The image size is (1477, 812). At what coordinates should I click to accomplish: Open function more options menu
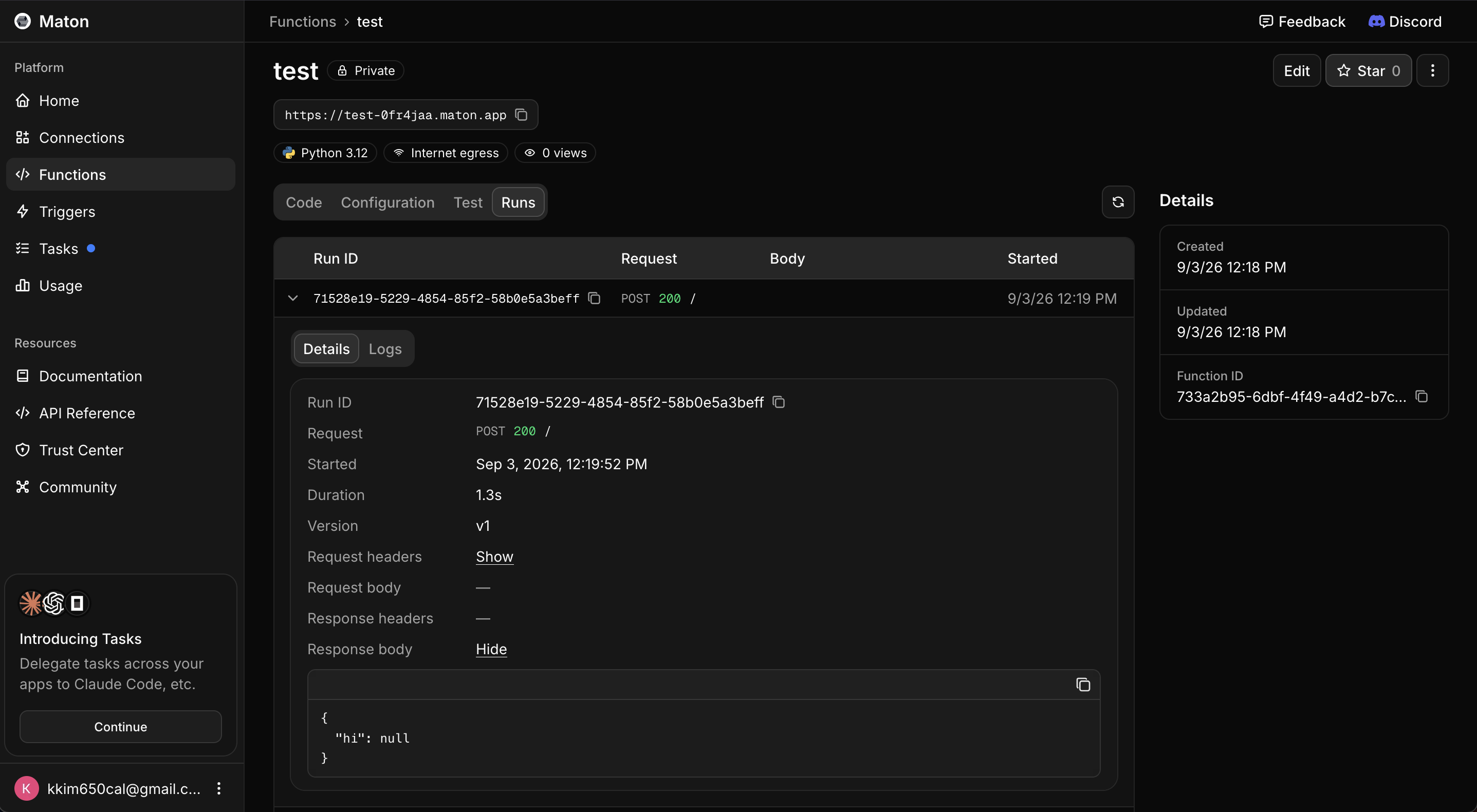coord(1432,70)
